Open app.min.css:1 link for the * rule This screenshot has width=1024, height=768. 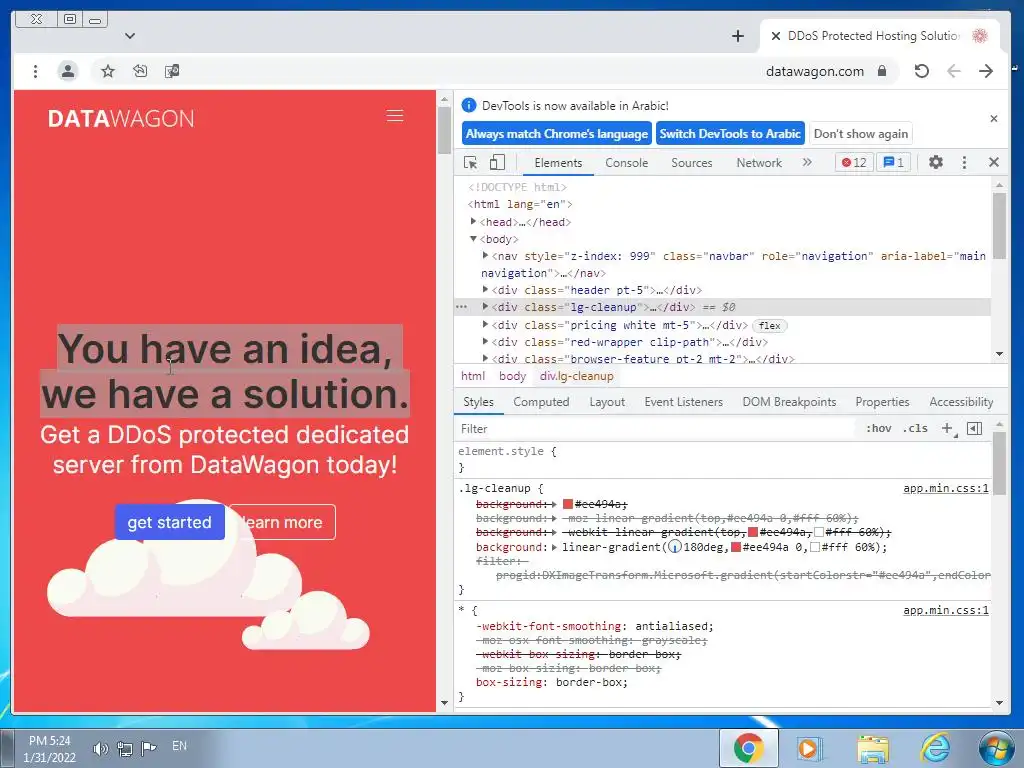pyautogui.click(x=946, y=610)
